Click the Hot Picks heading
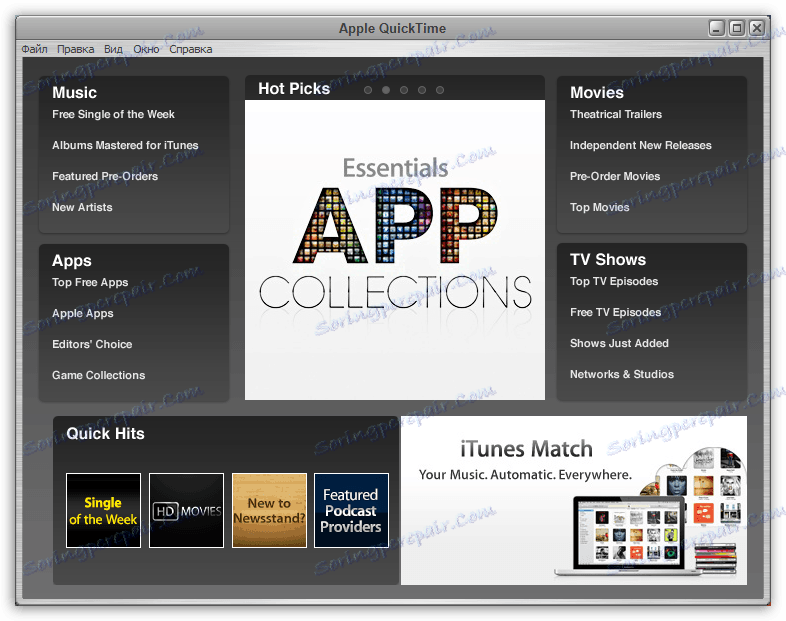Screen dimensions: 786x621 point(294,89)
